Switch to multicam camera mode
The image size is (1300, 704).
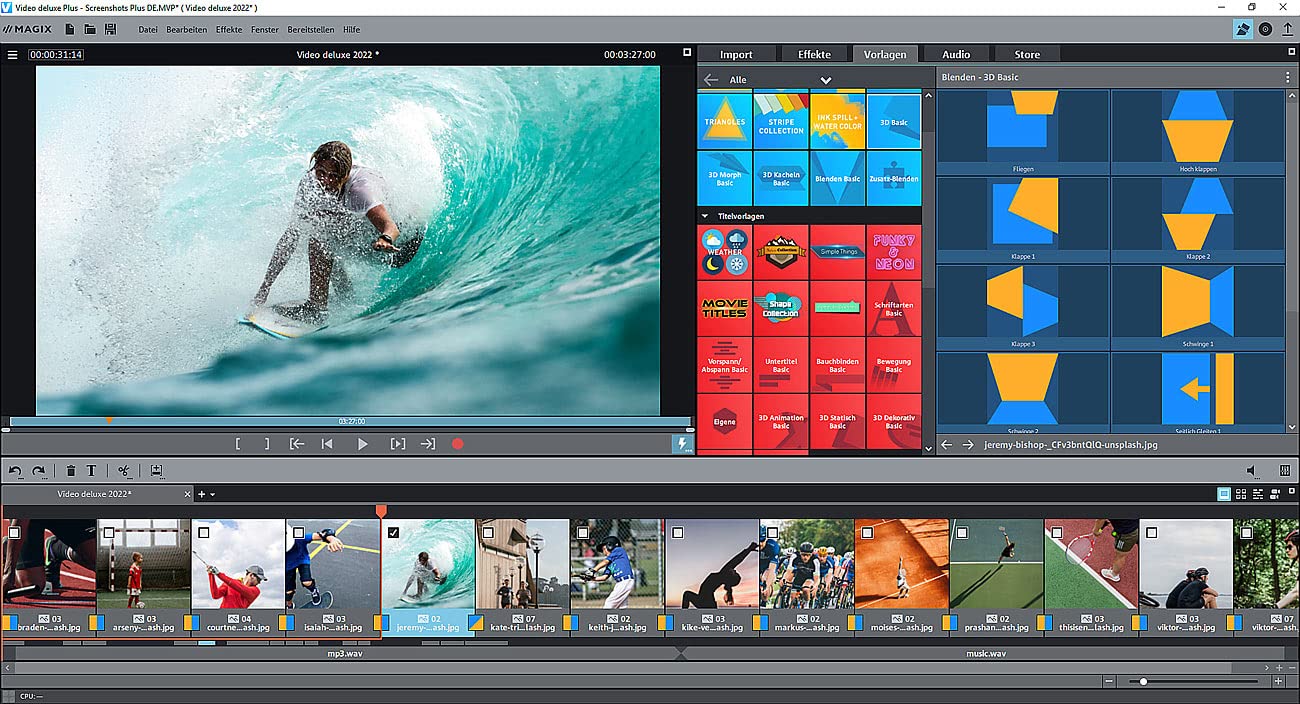[x=1275, y=494]
